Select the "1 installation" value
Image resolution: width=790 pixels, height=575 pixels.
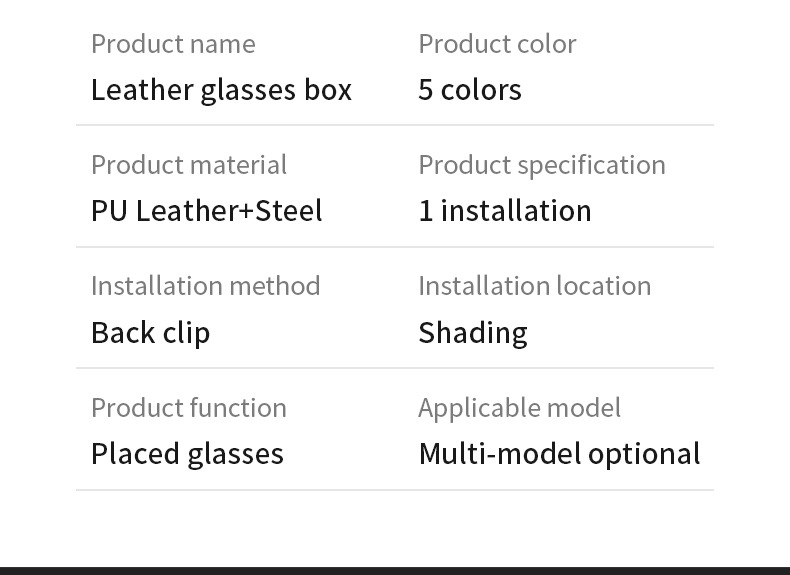point(505,211)
